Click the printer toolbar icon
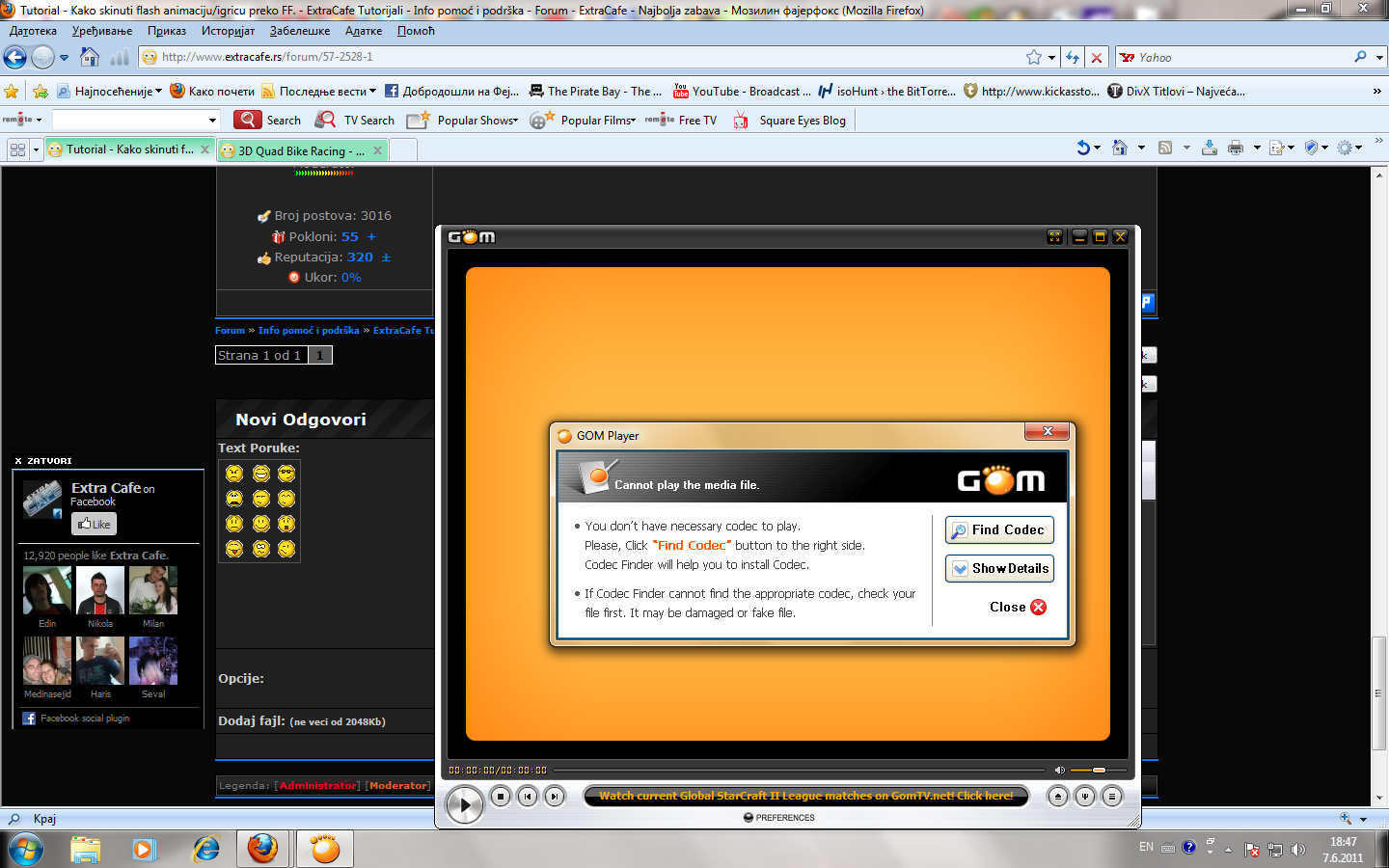 click(x=1235, y=148)
